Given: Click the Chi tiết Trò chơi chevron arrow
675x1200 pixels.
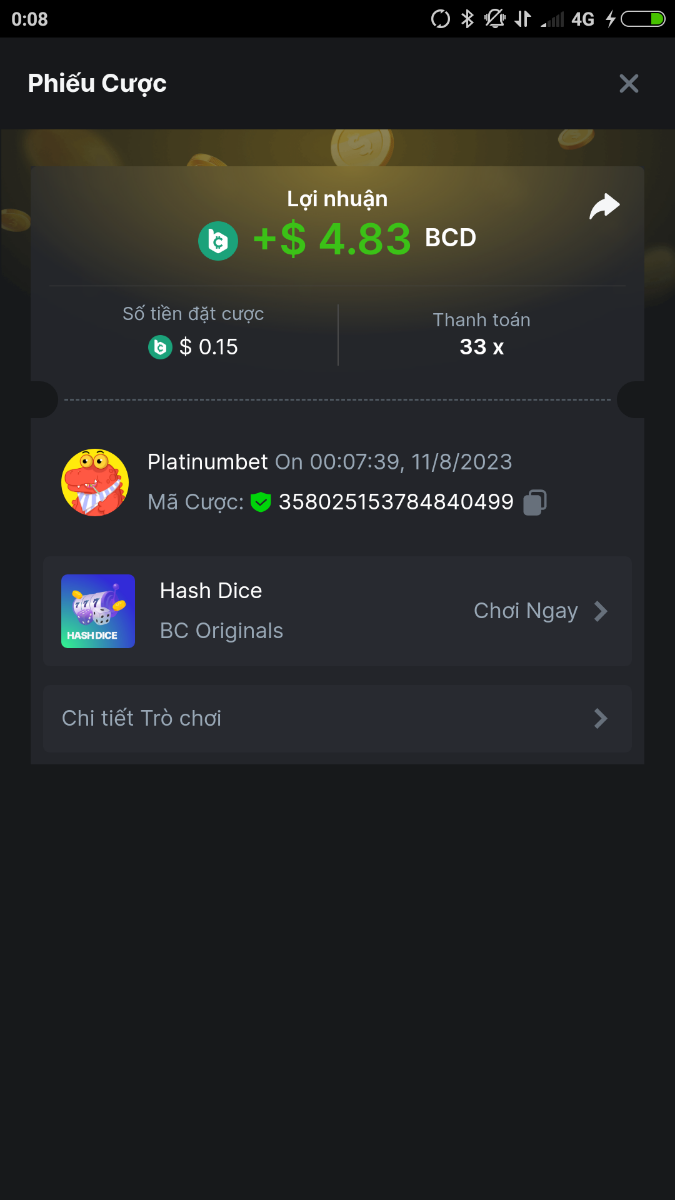Looking at the screenshot, I should (x=601, y=718).
